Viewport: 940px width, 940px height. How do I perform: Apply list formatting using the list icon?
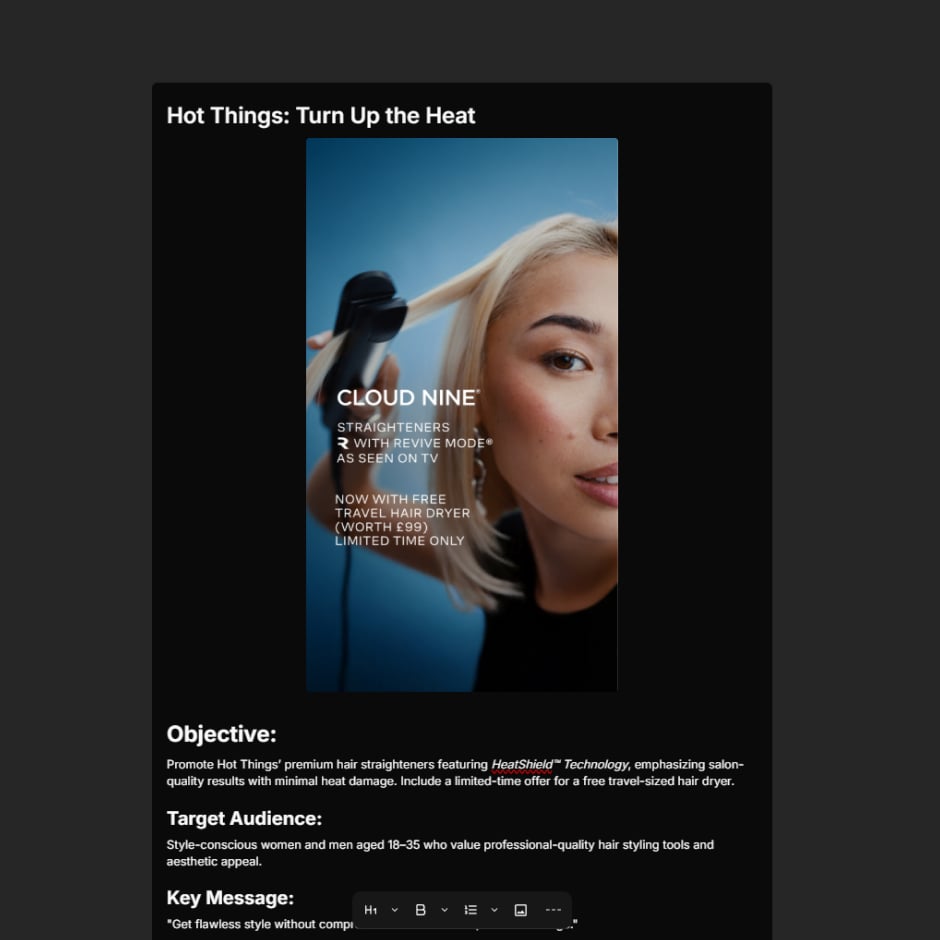pyautogui.click(x=471, y=910)
